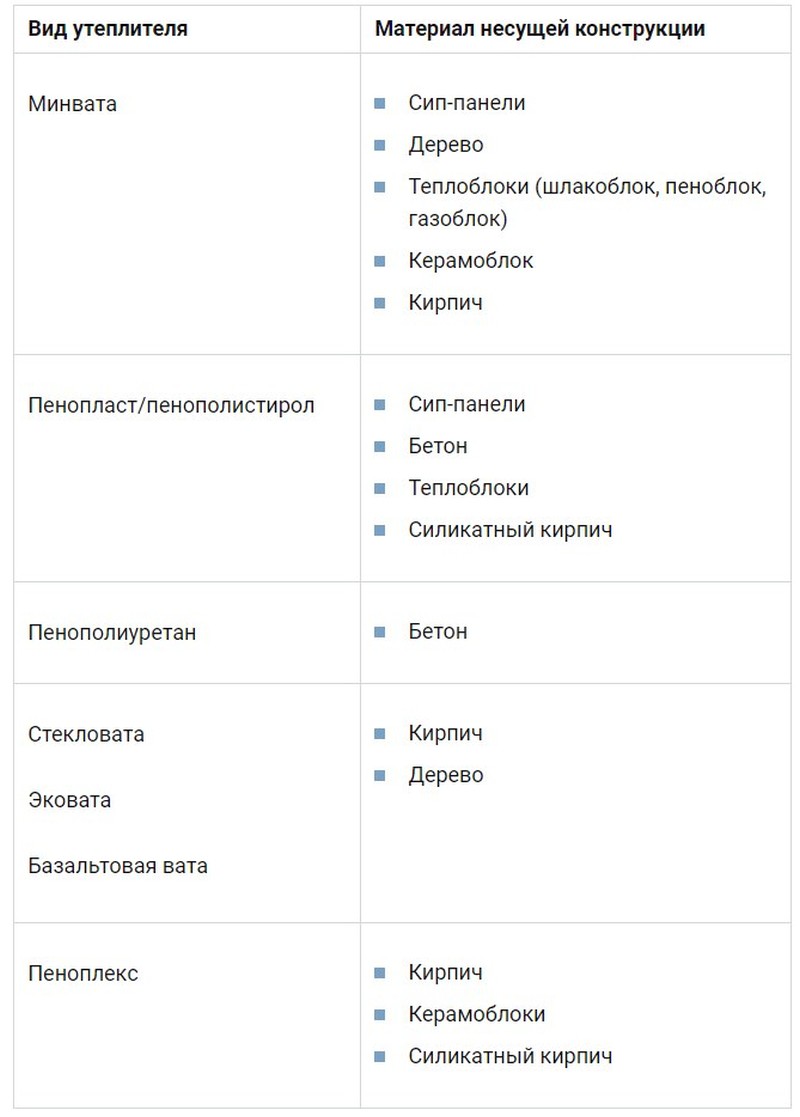
Task: Select the "Пенопласт/пенополистирол" cell
Action: 172,406
